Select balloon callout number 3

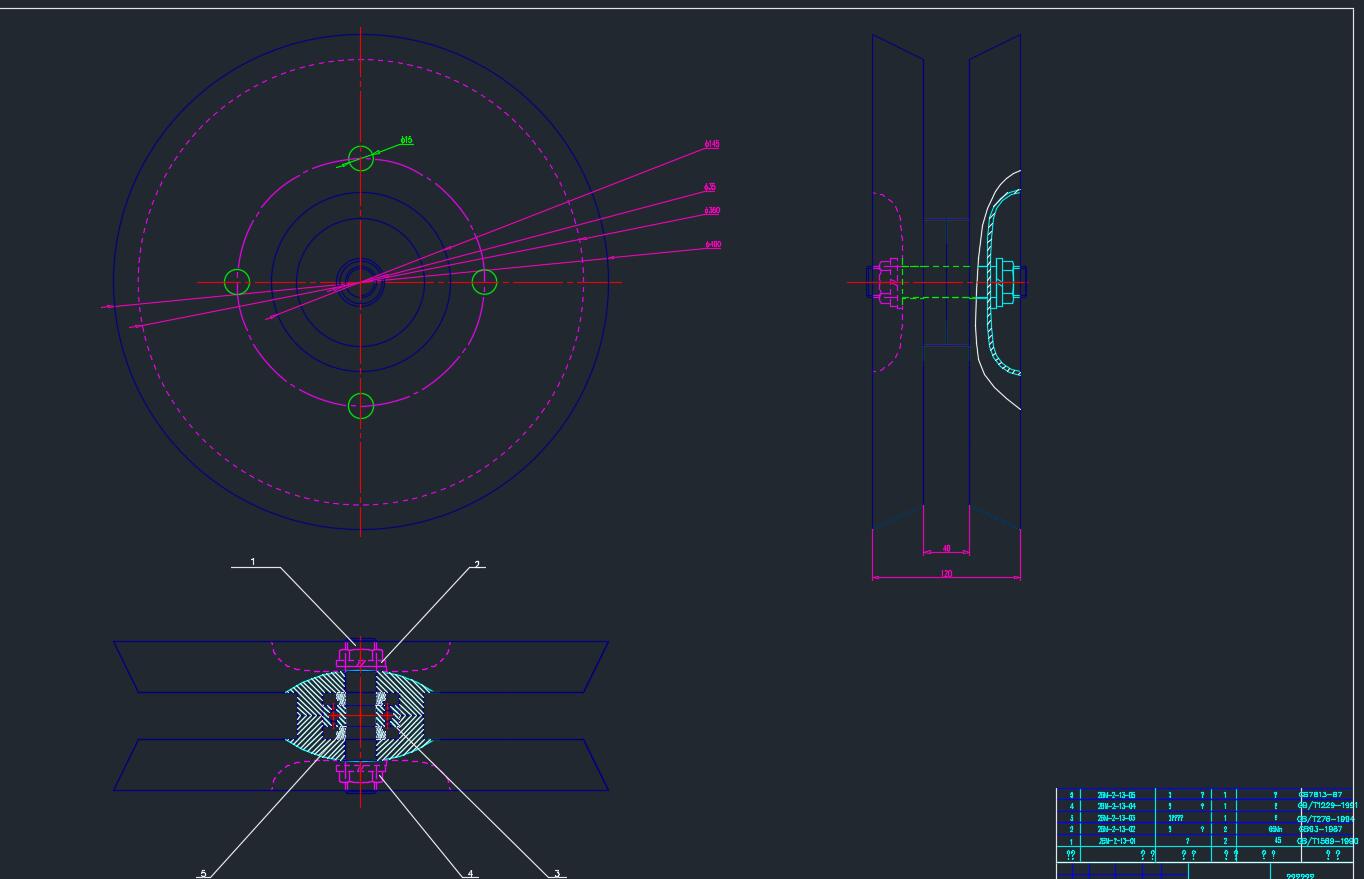[x=557, y=873]
